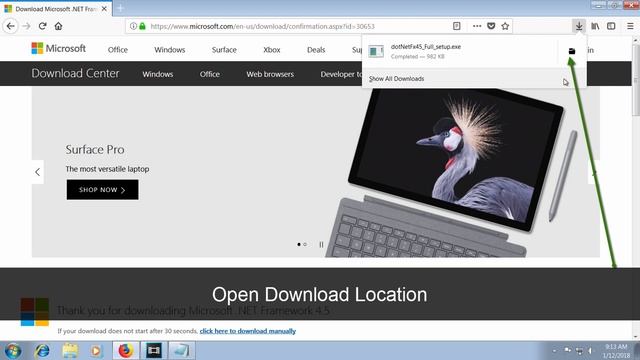Reload the current page

pos(42,26)
